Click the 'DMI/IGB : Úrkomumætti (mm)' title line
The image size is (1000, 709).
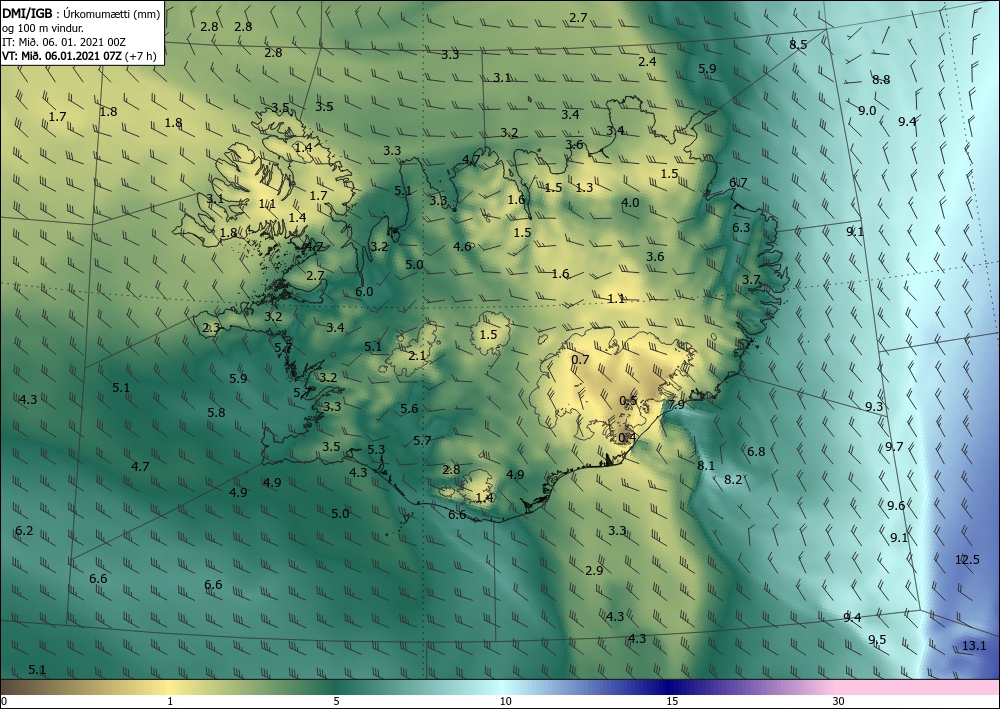pos(82,13)
